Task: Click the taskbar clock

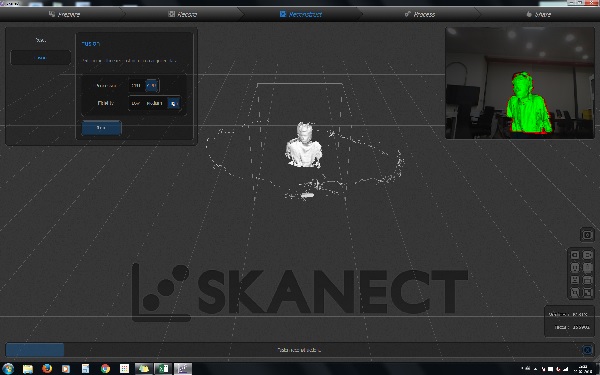Action: (x=584, y=369)
